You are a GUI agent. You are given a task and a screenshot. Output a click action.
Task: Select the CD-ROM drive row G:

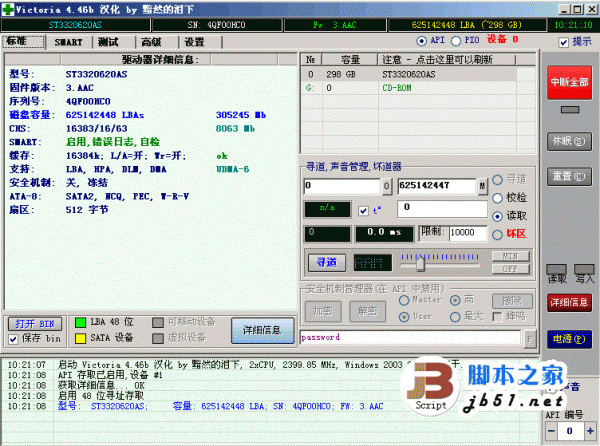pyautogui.click(x=408, y=88)
